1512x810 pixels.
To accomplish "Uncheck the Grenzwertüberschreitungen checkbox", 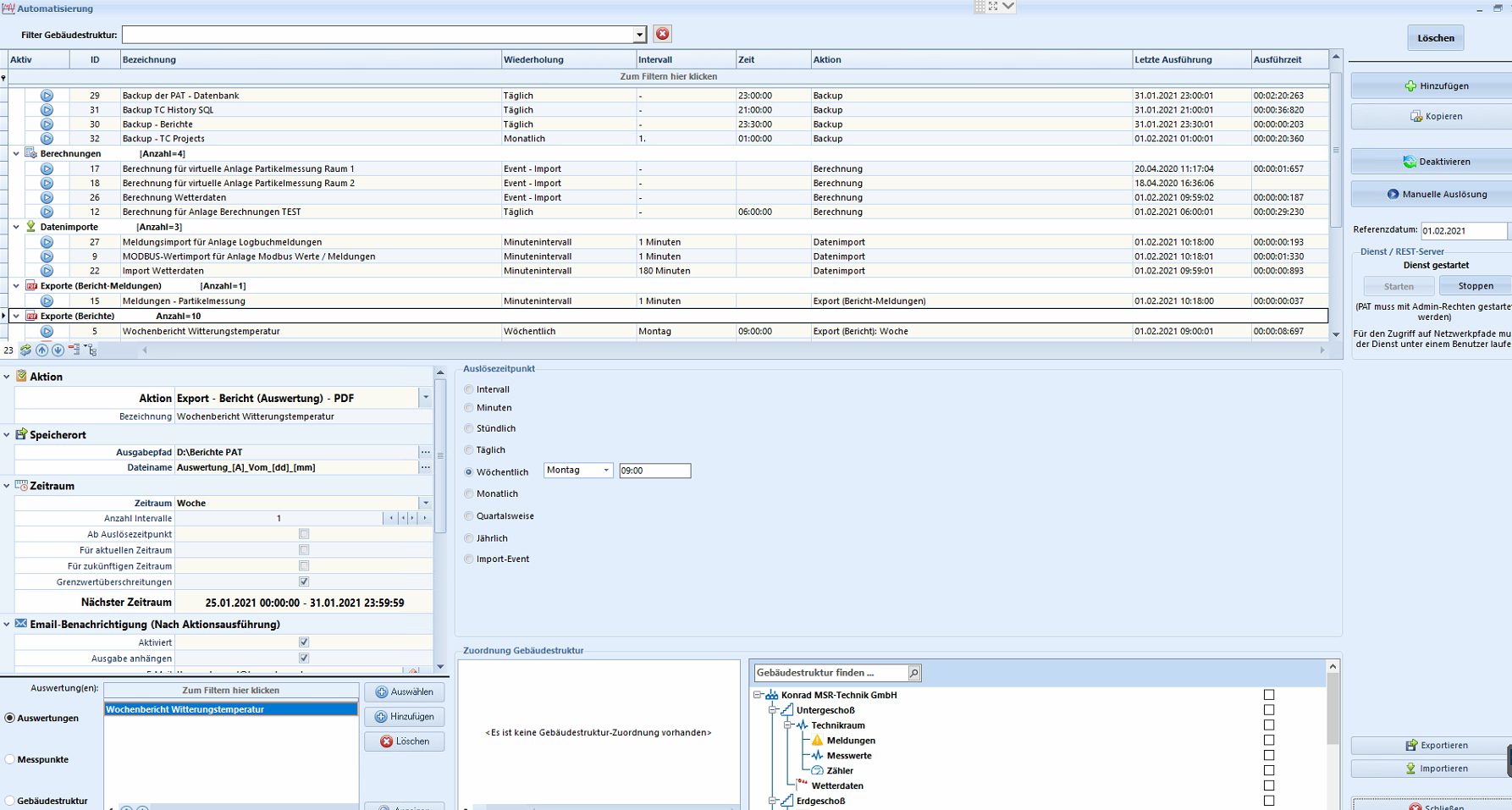I will click(x=304, y=582).
